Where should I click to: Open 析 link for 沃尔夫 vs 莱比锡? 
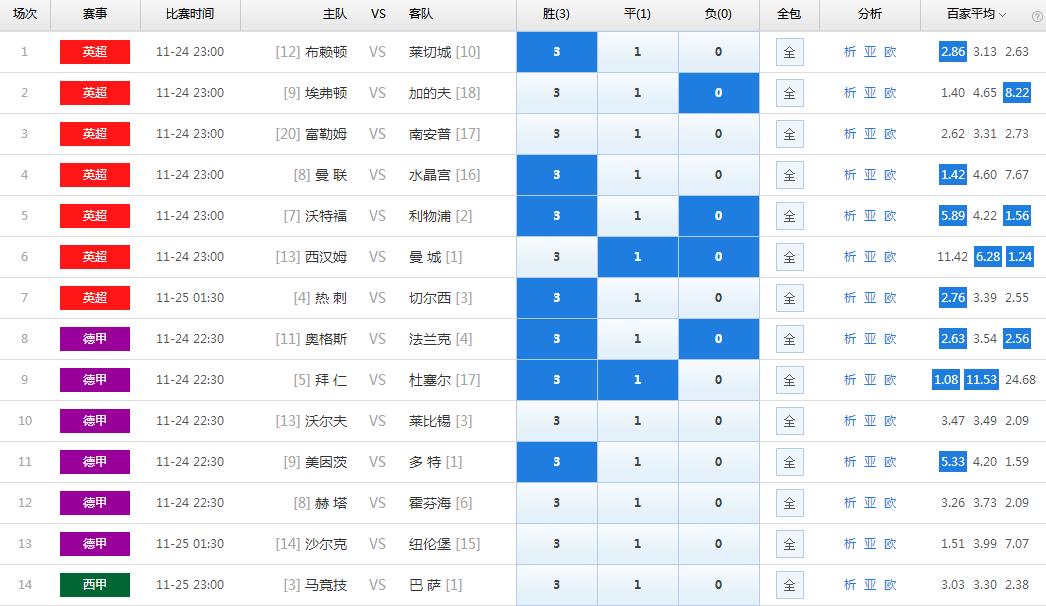click(x=850, y=421)
